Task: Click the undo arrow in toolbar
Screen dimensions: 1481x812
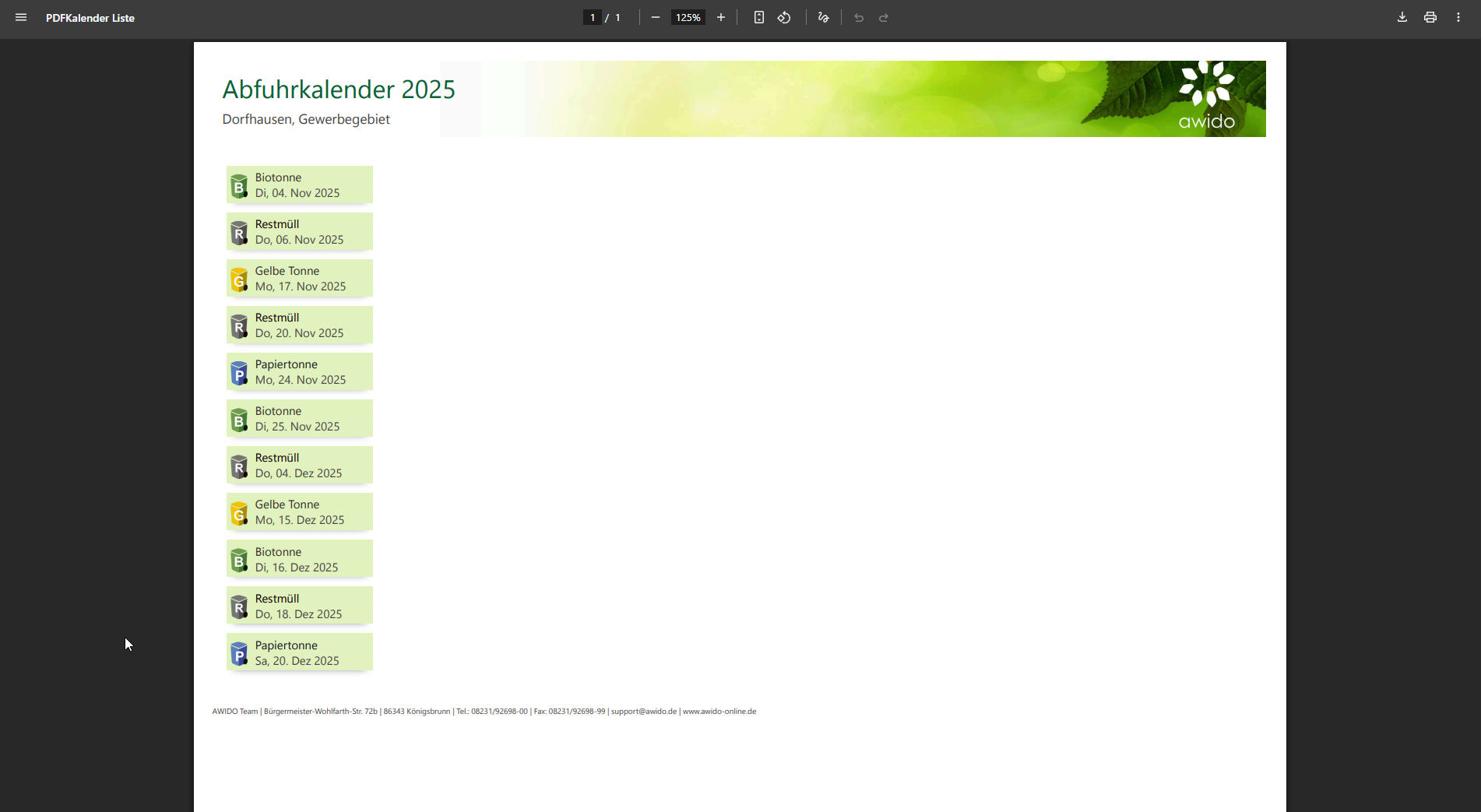Action: pos(859,17)
